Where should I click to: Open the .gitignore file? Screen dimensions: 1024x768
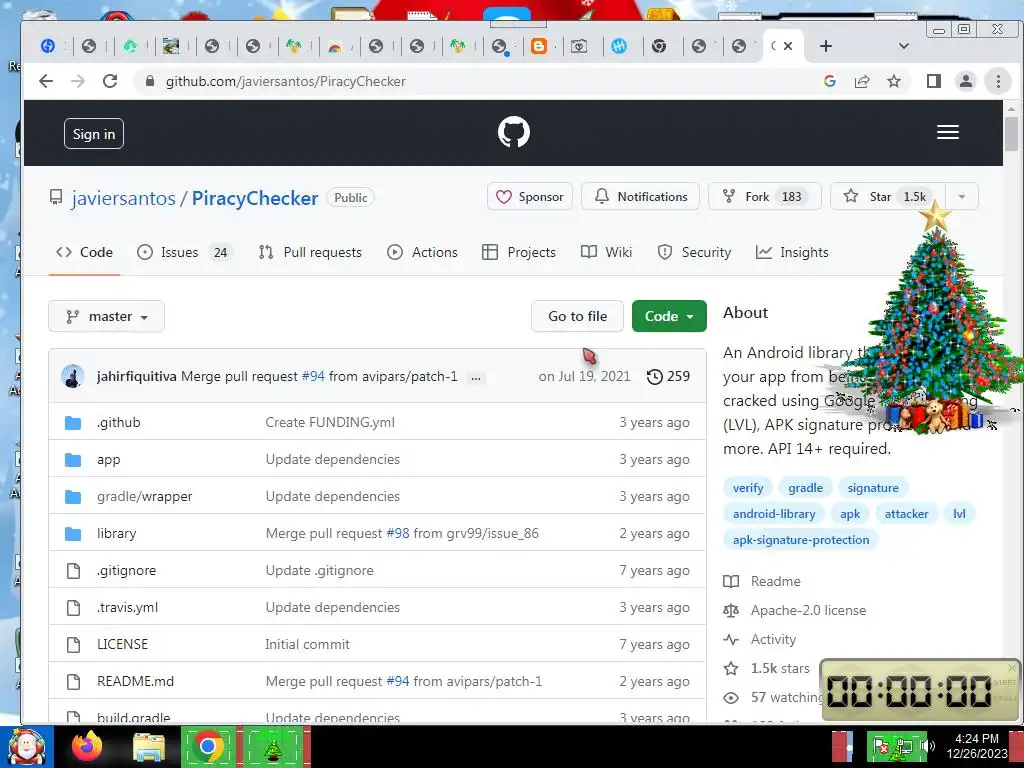tap(126, 570)
